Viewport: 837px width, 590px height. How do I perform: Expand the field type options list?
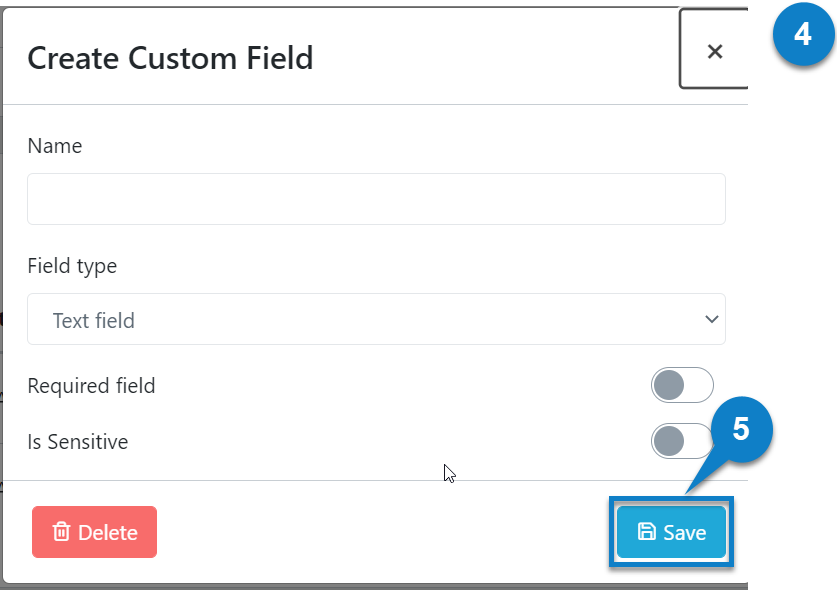click(x=376, y=319)
